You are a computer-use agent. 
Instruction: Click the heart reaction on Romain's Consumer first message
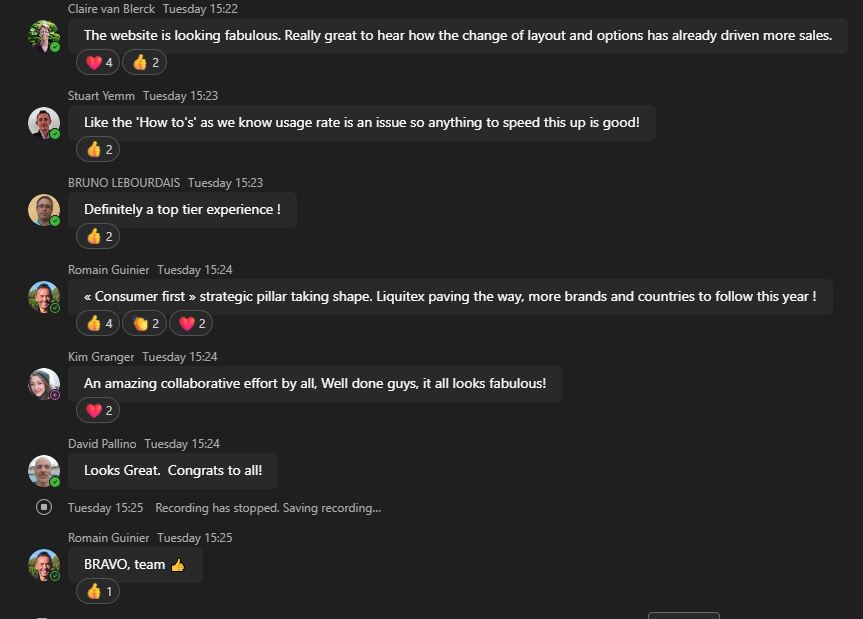(x=191, y=323)
